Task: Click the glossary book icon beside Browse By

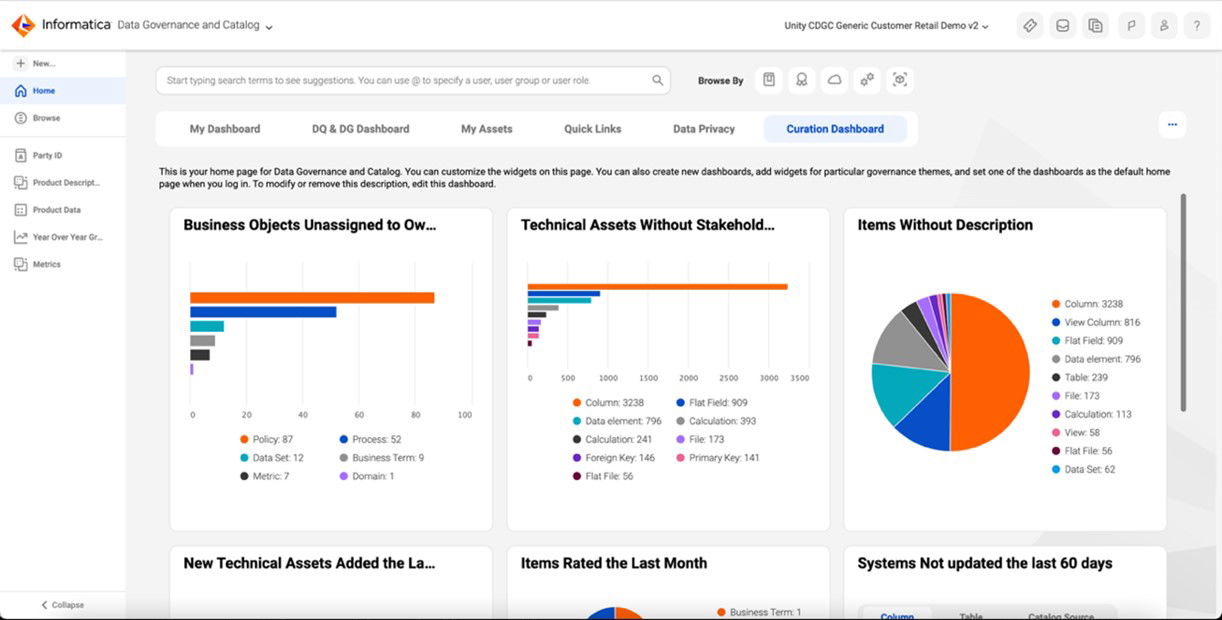Action: tap(768, 80)
